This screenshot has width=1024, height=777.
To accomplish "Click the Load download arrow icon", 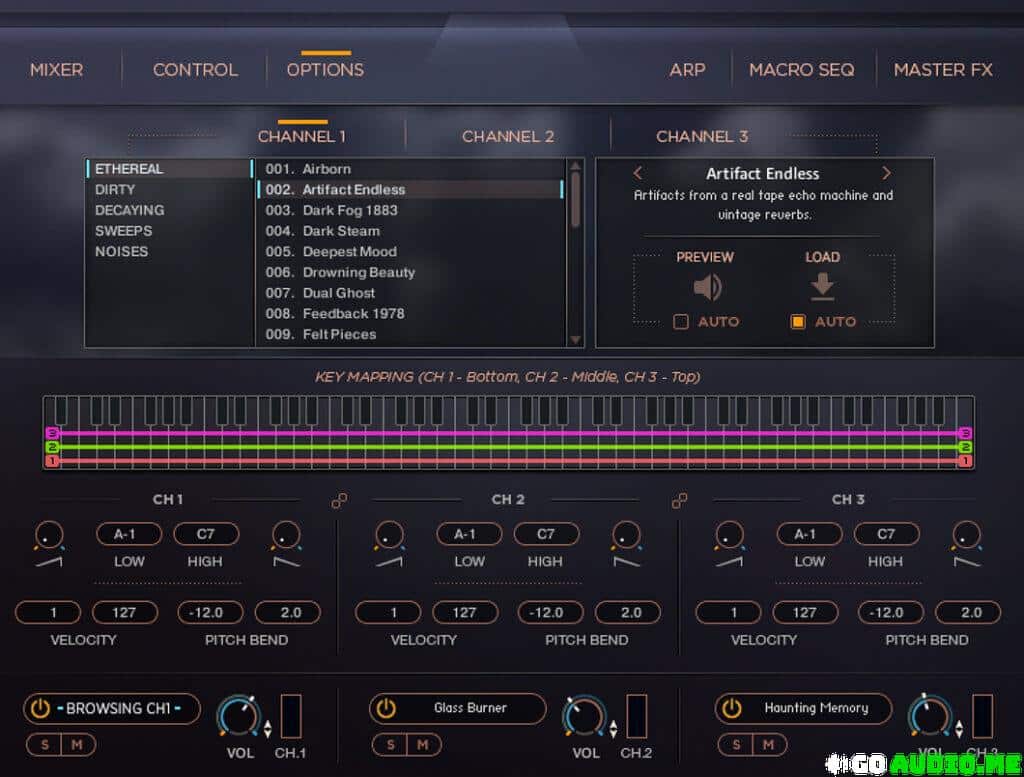I will point(822,287).
